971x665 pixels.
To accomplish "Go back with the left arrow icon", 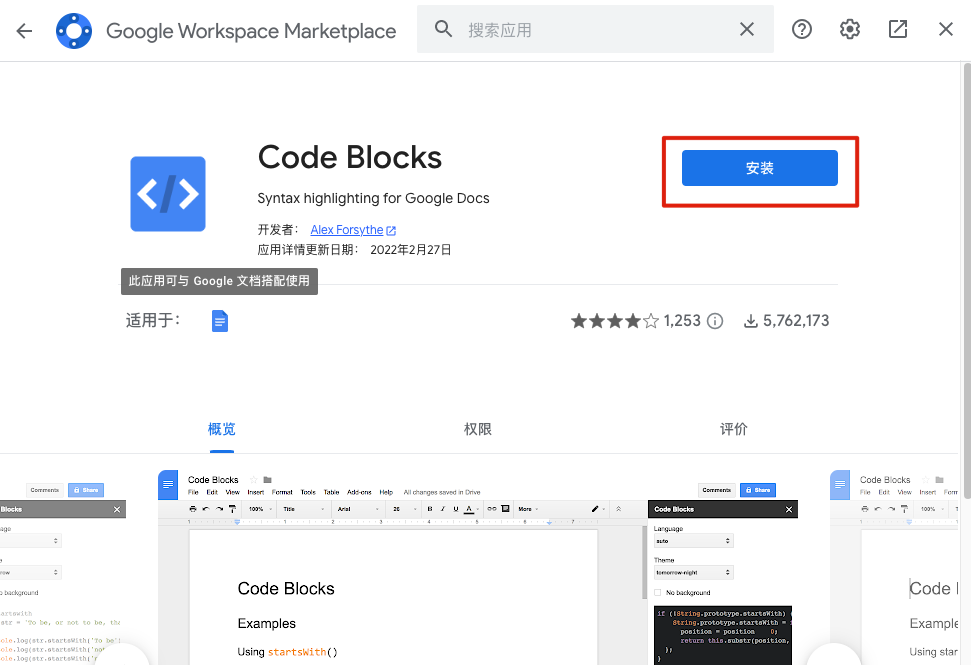I will click(x=24, y=30).
